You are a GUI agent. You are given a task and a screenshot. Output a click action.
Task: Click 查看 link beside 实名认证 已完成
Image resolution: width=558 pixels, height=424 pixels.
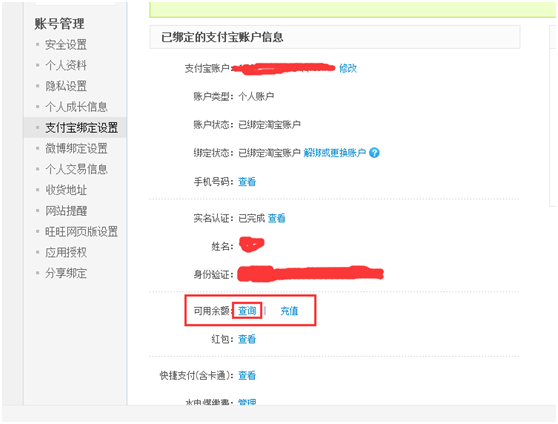pyautogui.click(x=277, y=218)
